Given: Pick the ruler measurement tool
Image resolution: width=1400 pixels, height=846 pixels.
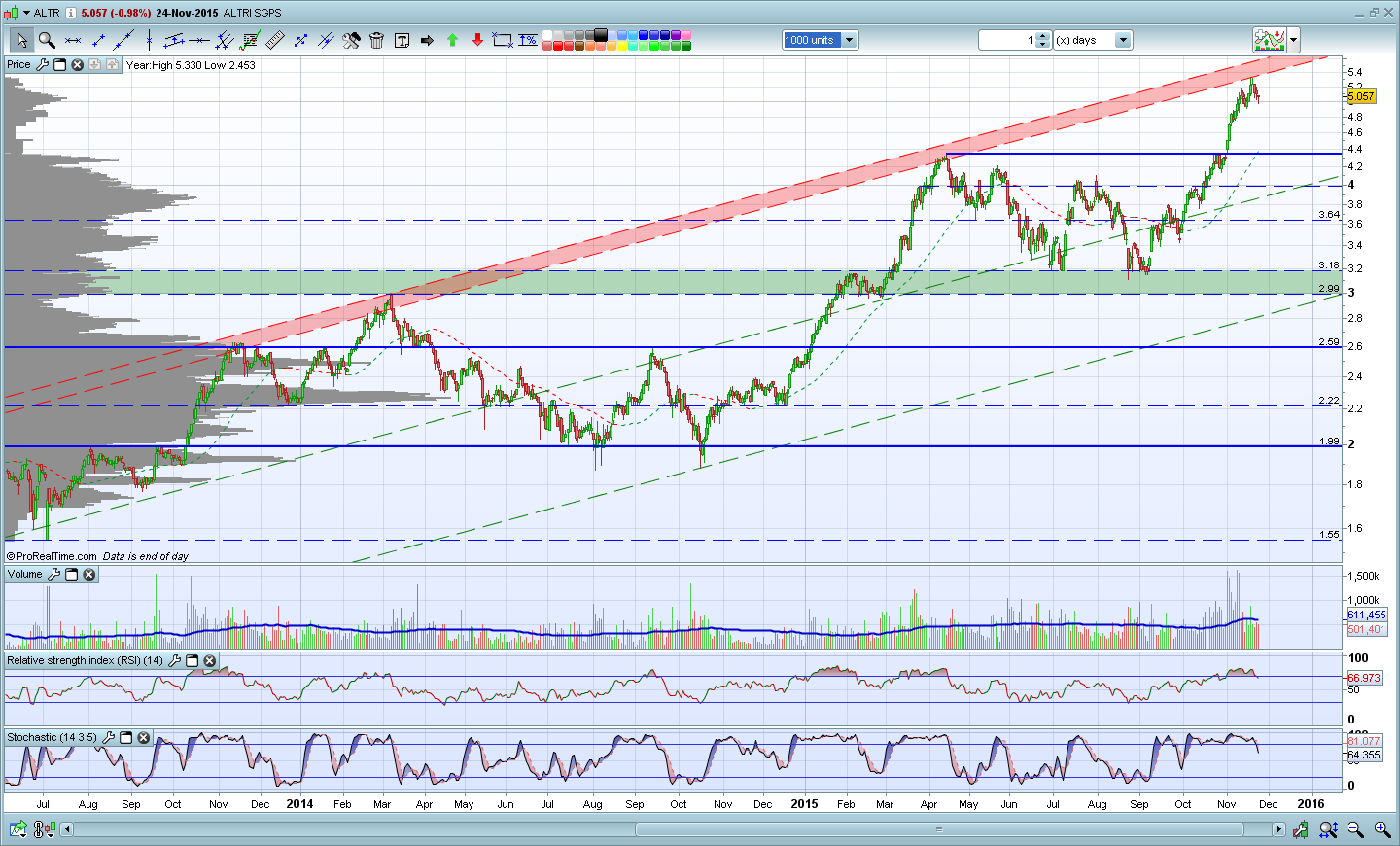Looking at the screenshot, I should [x=275, y=40].
